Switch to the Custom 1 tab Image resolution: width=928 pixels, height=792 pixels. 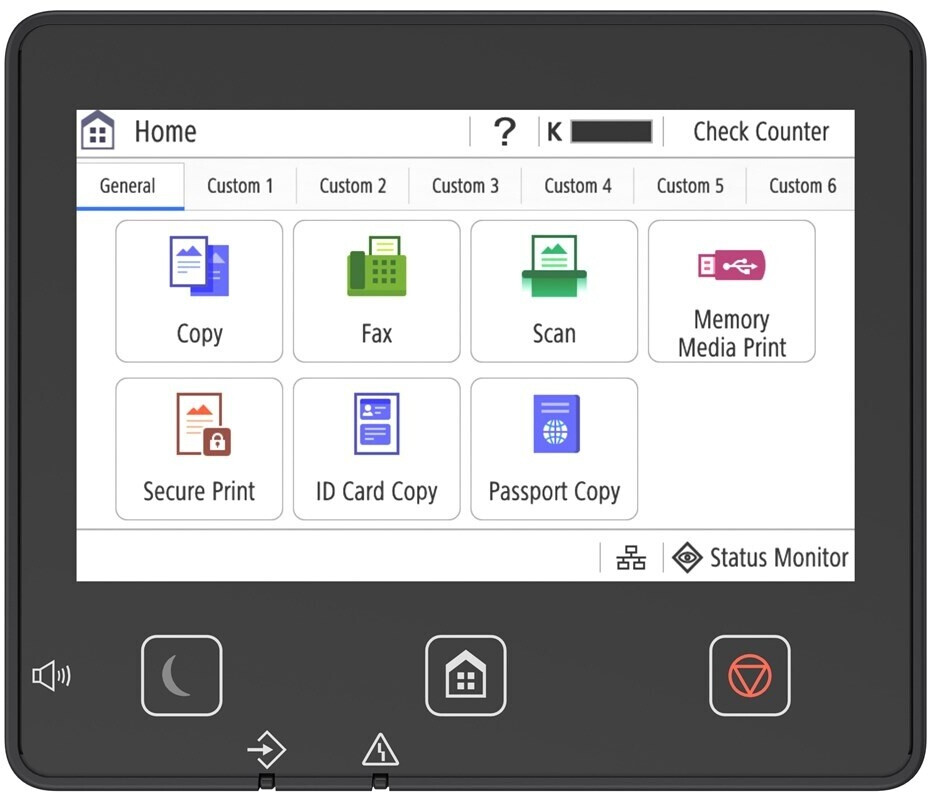click(240, 186)
